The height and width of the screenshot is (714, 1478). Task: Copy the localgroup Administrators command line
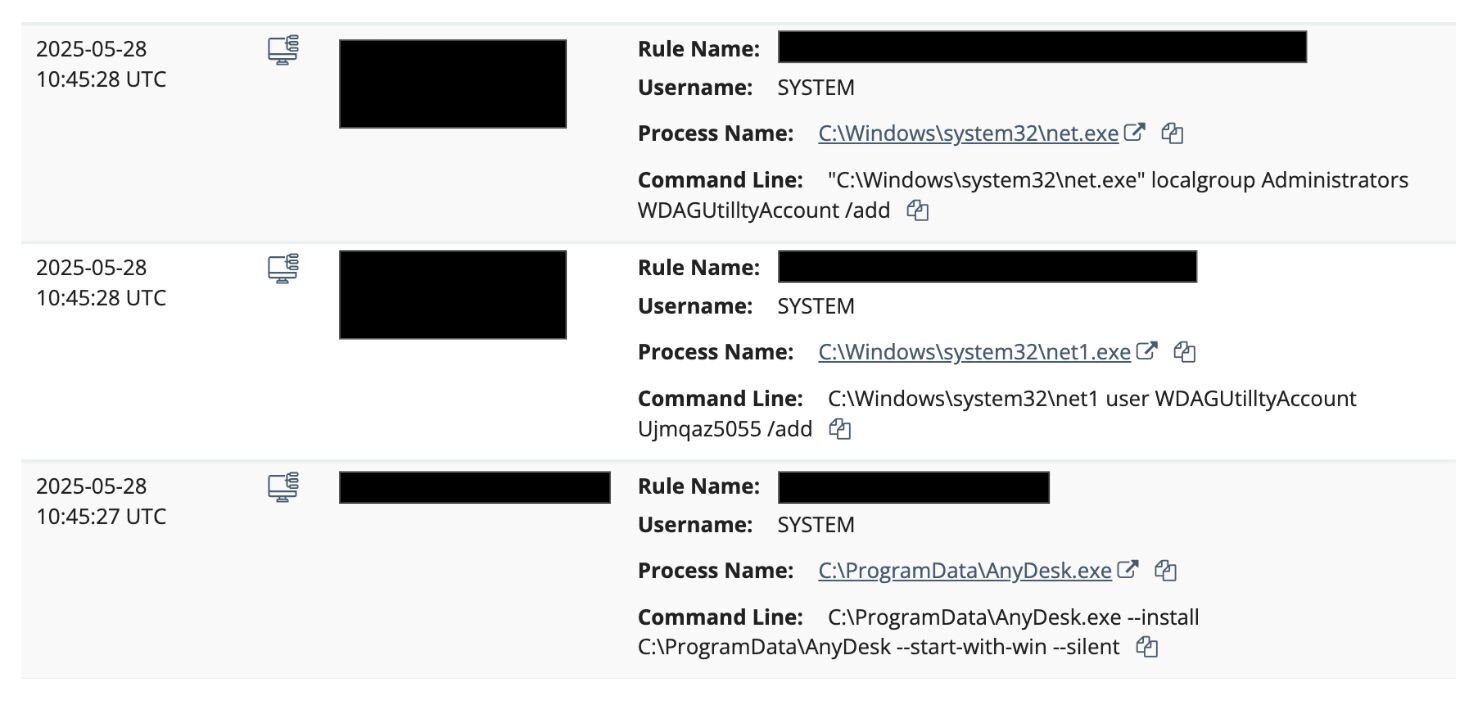[x=917, y=211]
